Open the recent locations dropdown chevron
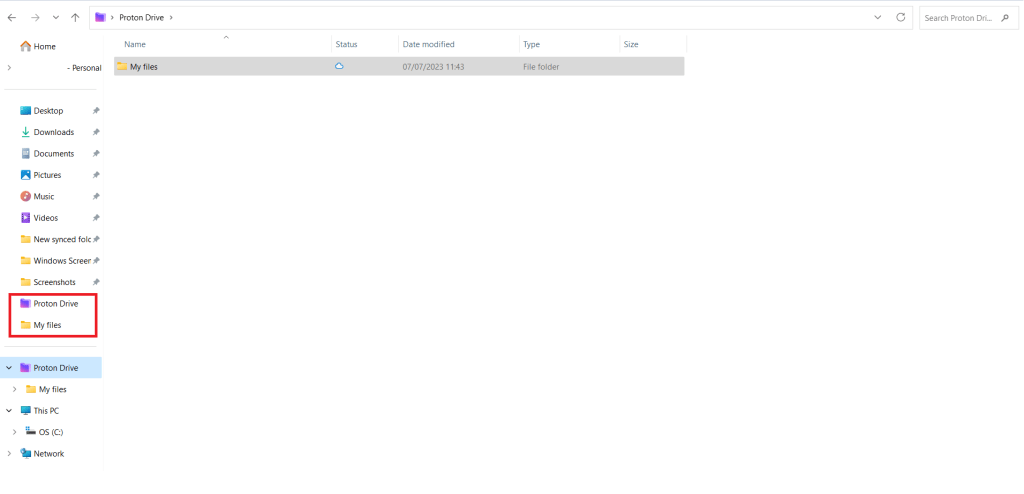The image size is (1024, 494). [56, 18]
